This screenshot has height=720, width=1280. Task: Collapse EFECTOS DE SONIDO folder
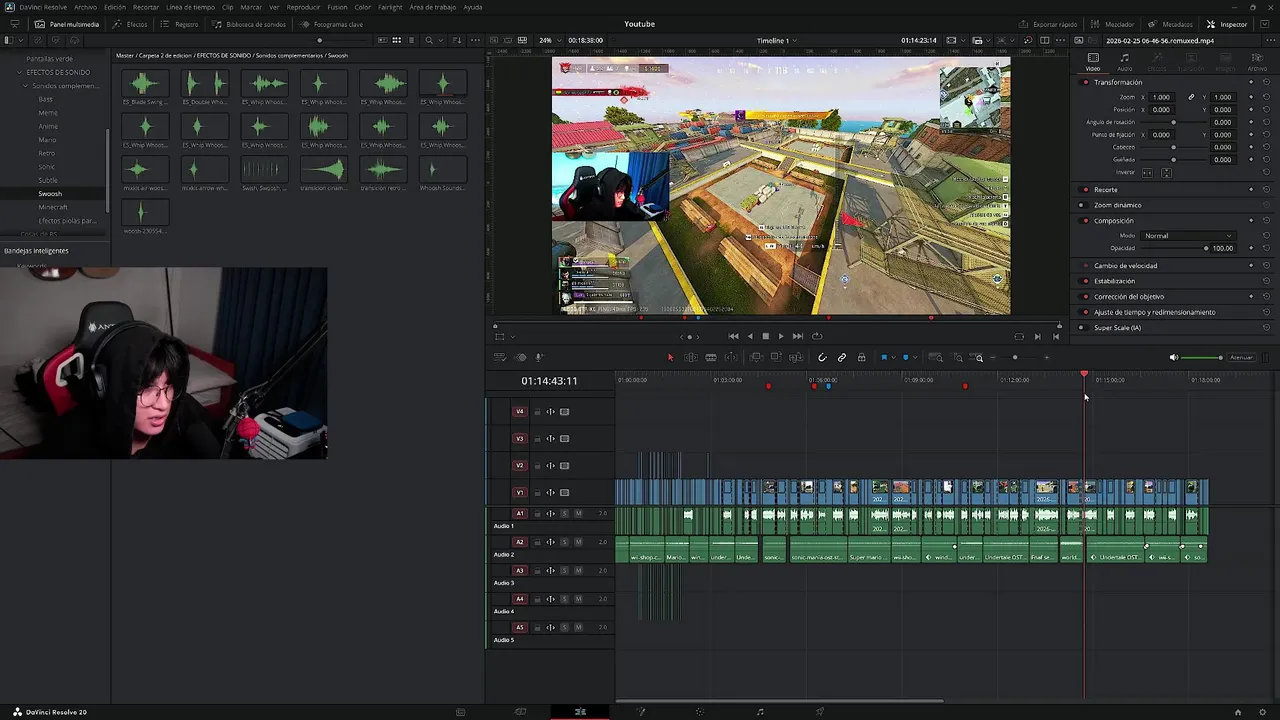point(20,72)
